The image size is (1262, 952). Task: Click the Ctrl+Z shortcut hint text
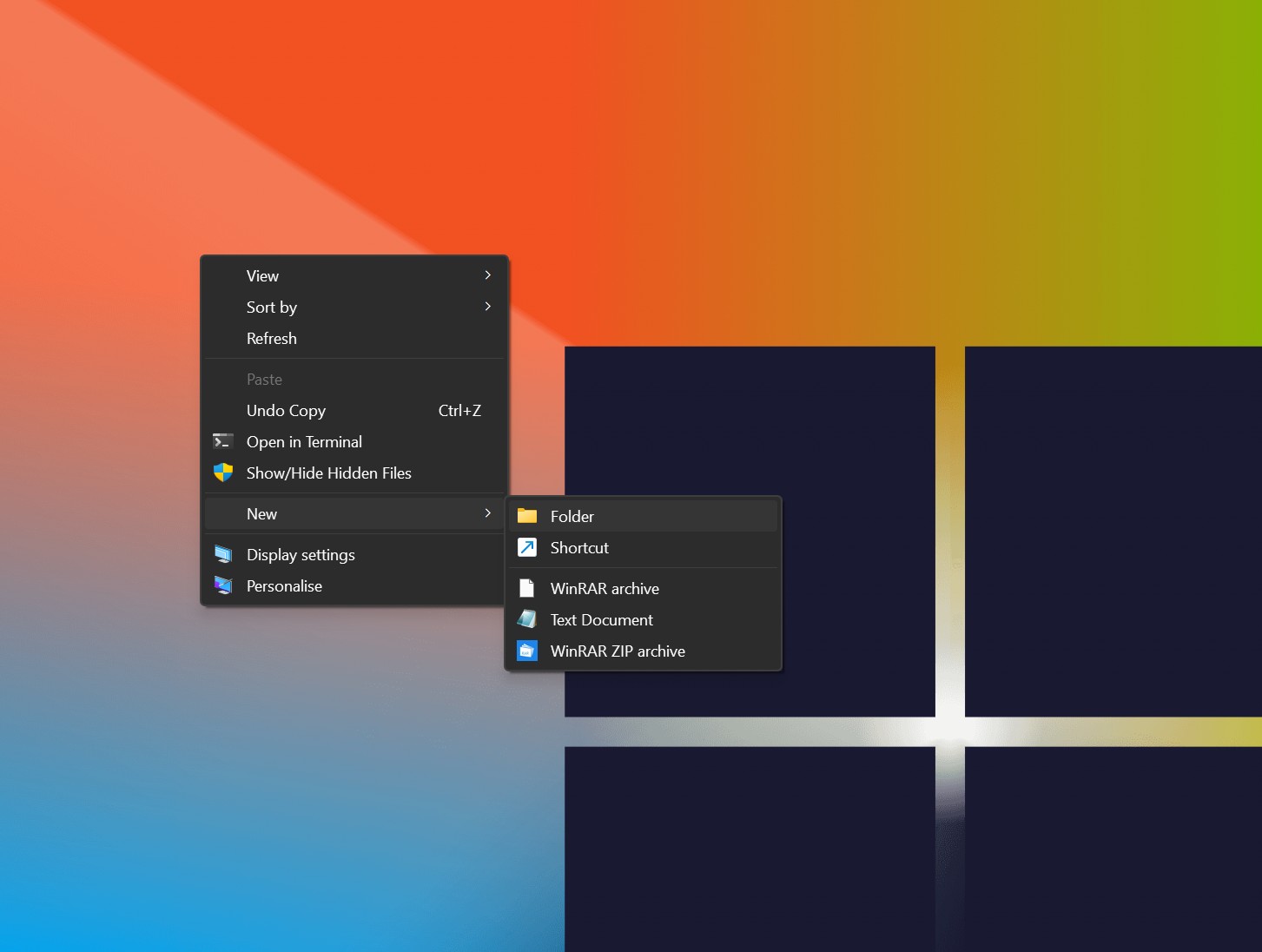pos(459,410)
